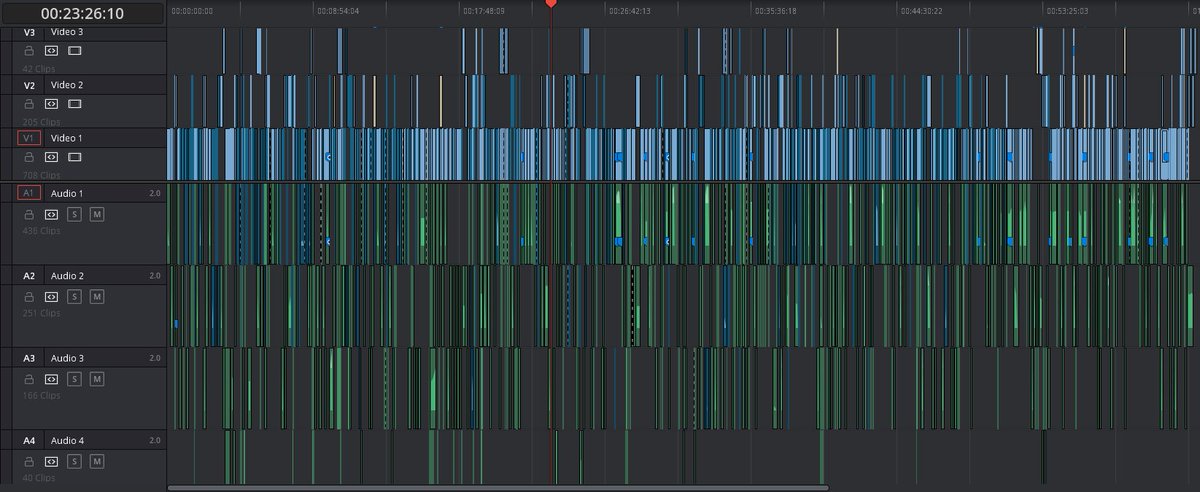Disable the Video 3 track monitor icon
The image size is (1200, 492).
click(x=75, y=50)
